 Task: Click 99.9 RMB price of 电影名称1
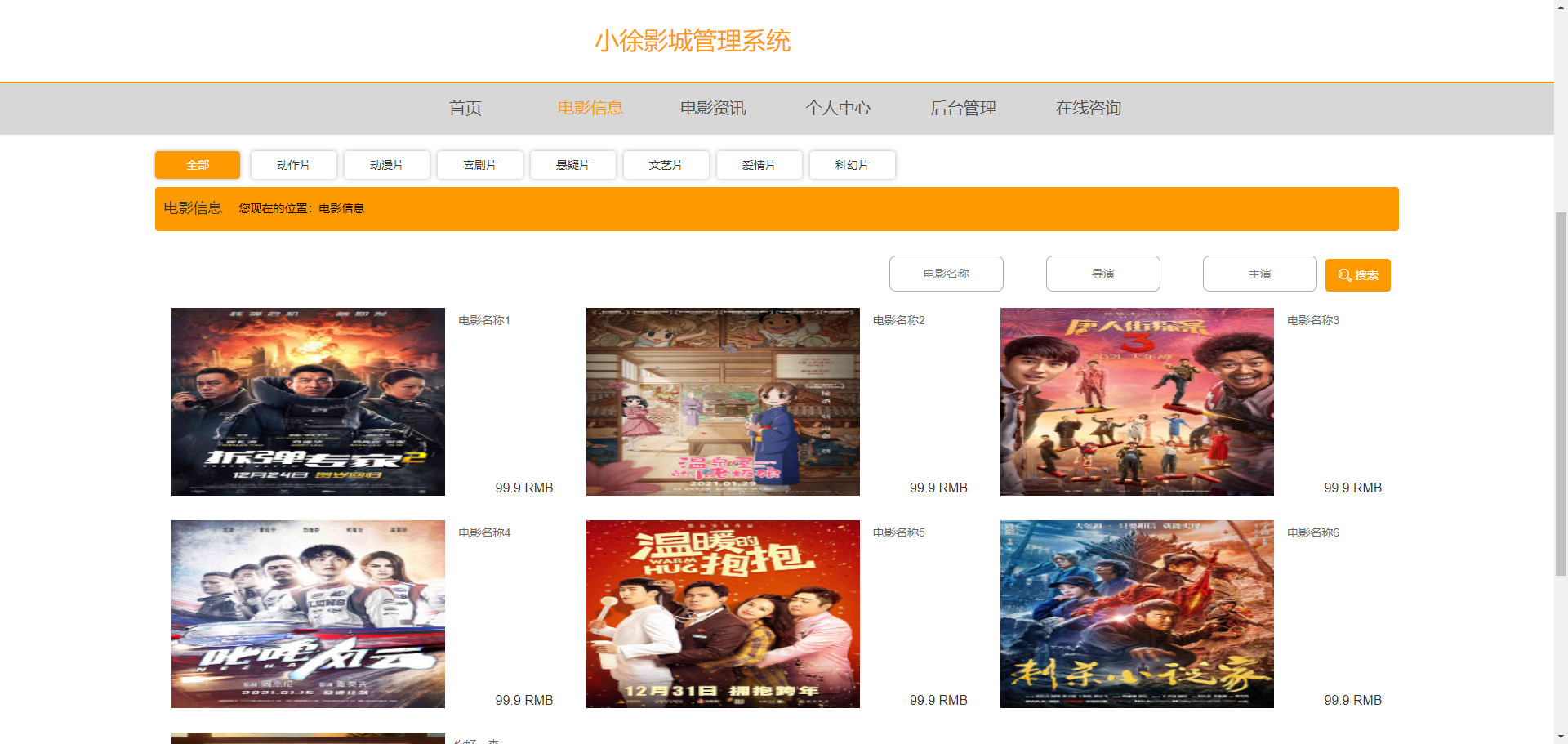pyautogui.click(x=524, y=488)
